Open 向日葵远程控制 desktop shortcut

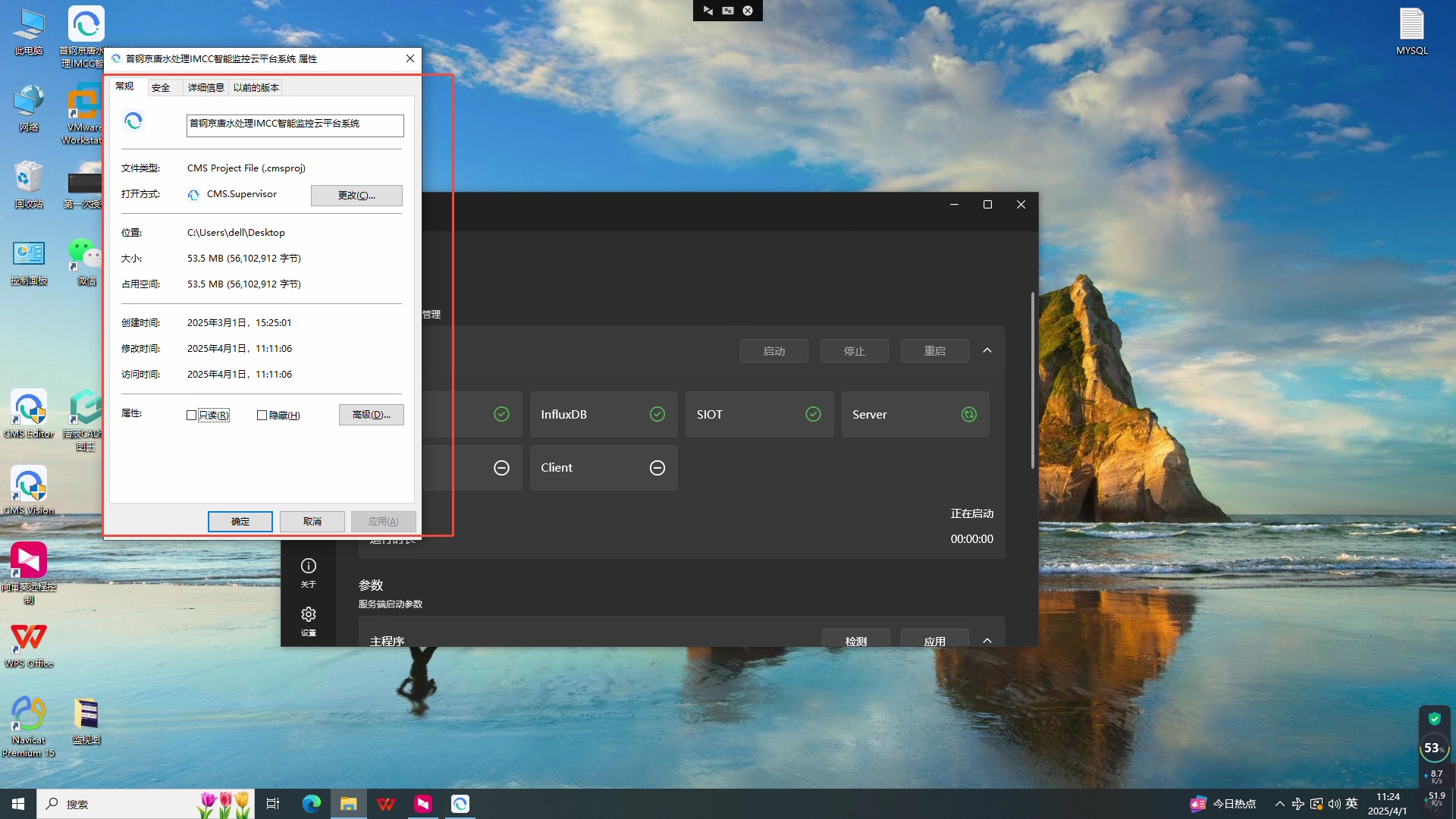point(29,573)
